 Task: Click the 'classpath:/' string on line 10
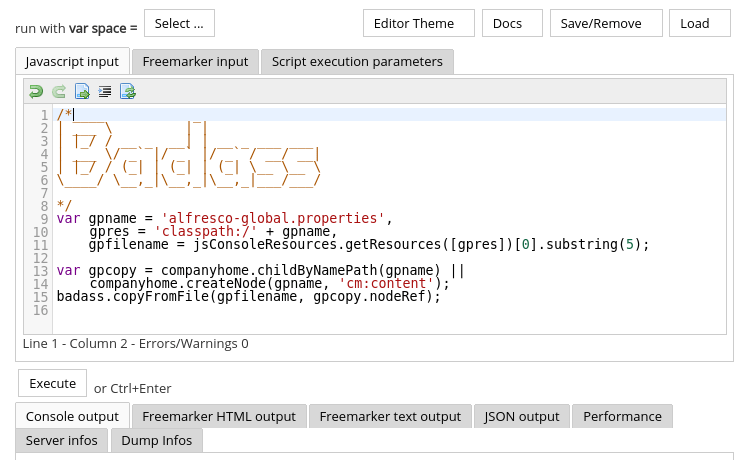click(x=205, y=231)
